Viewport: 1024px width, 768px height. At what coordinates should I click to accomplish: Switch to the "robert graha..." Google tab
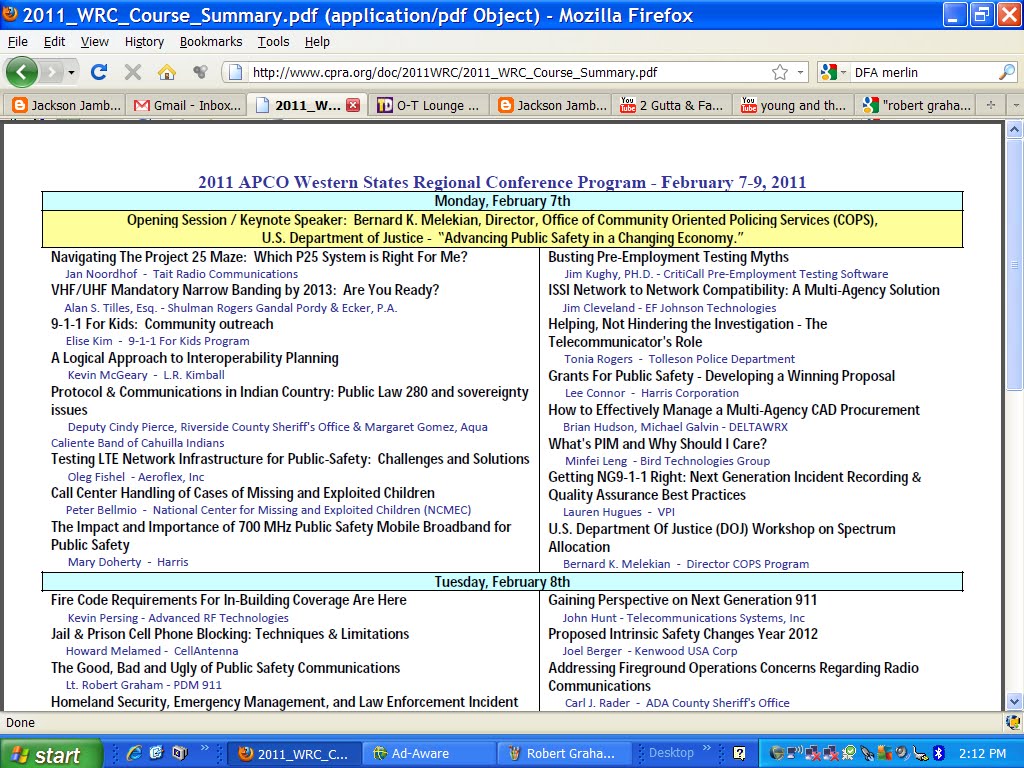click(x=915, y=105)
